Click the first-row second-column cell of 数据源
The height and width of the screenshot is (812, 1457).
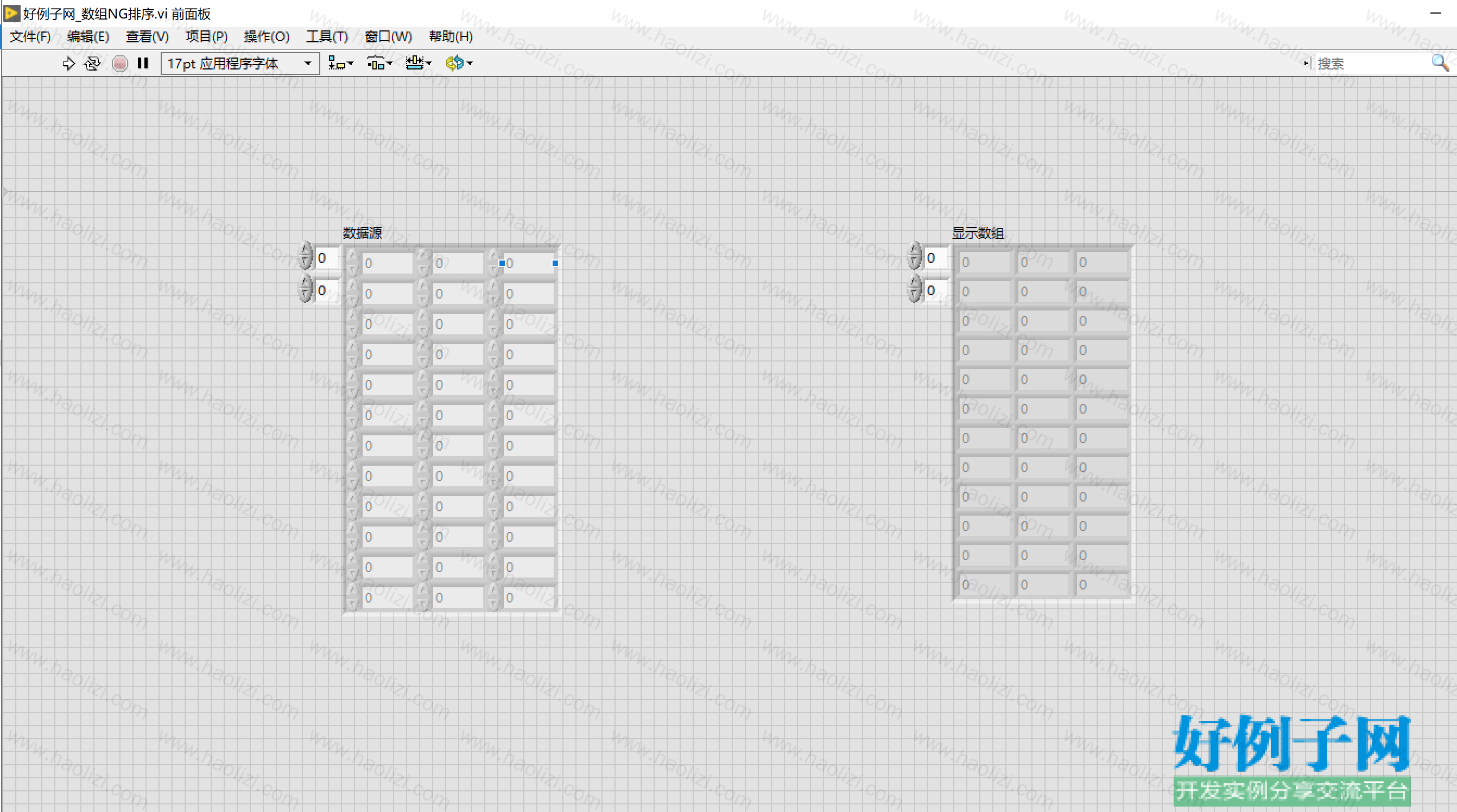pos(458,263)
